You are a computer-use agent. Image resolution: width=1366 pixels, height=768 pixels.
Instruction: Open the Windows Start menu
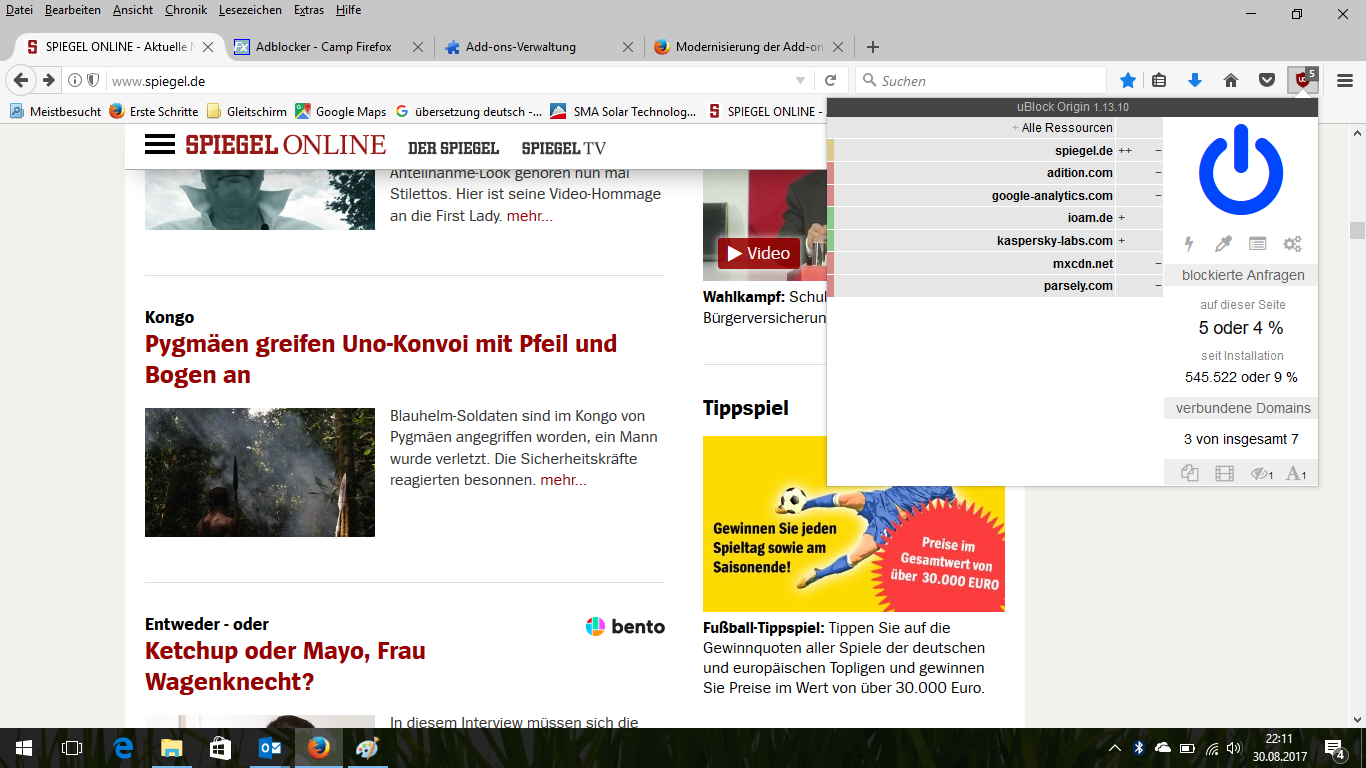click(24, 748)
